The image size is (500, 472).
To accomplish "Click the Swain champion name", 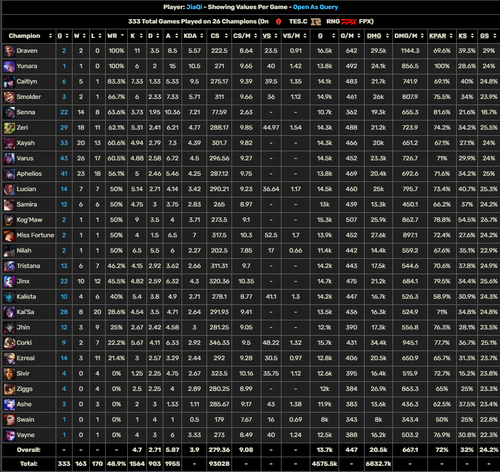I will [25, 420].
